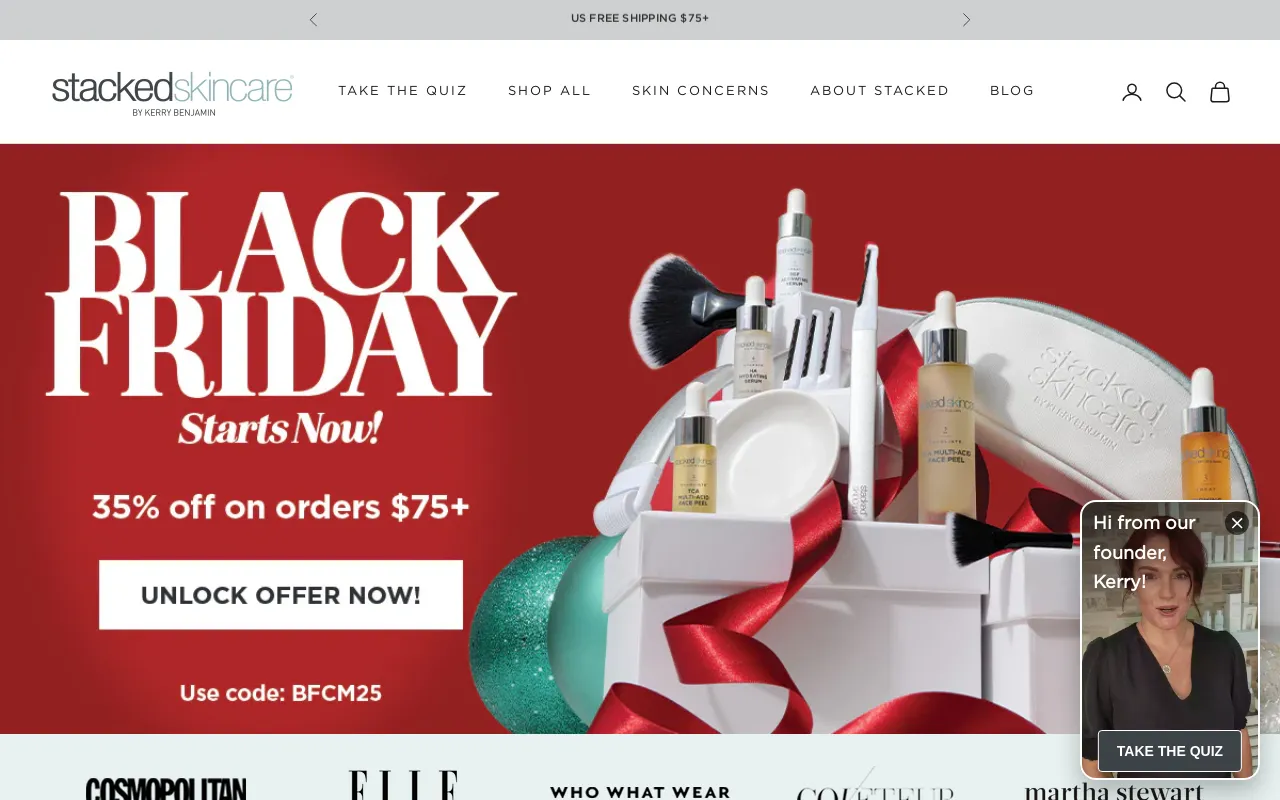Show previous announcement with left arrow
Viewport: 1280px width, 800px height.
pos(313,19)
